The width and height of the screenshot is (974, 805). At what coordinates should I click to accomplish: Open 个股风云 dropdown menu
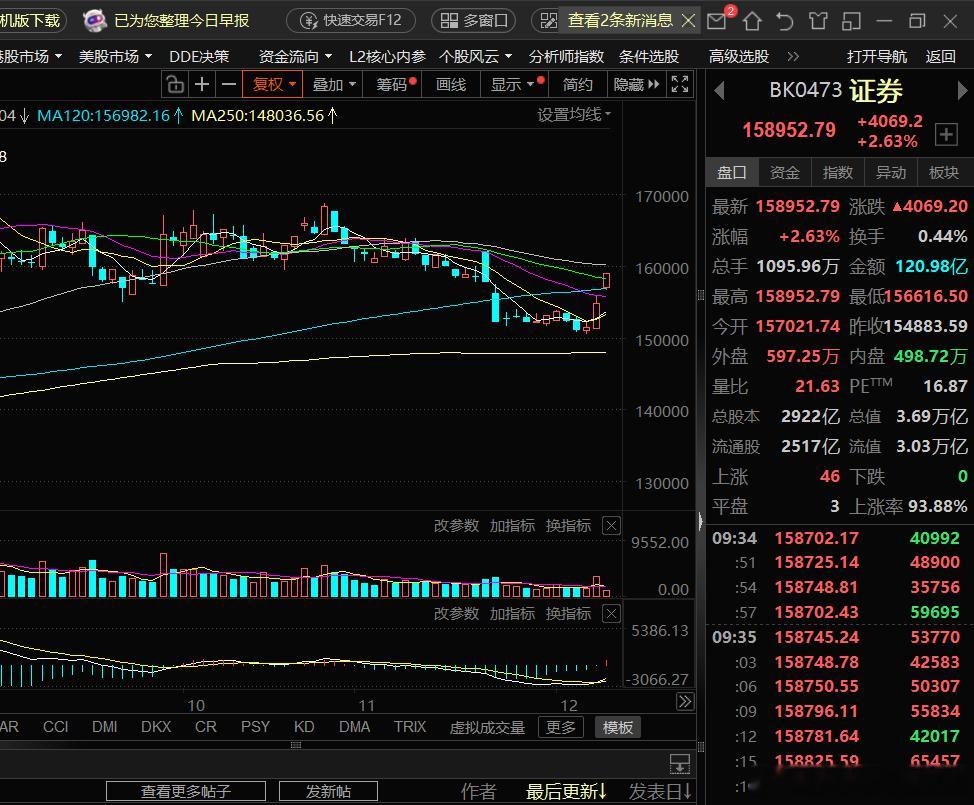[x=475, y=57]
